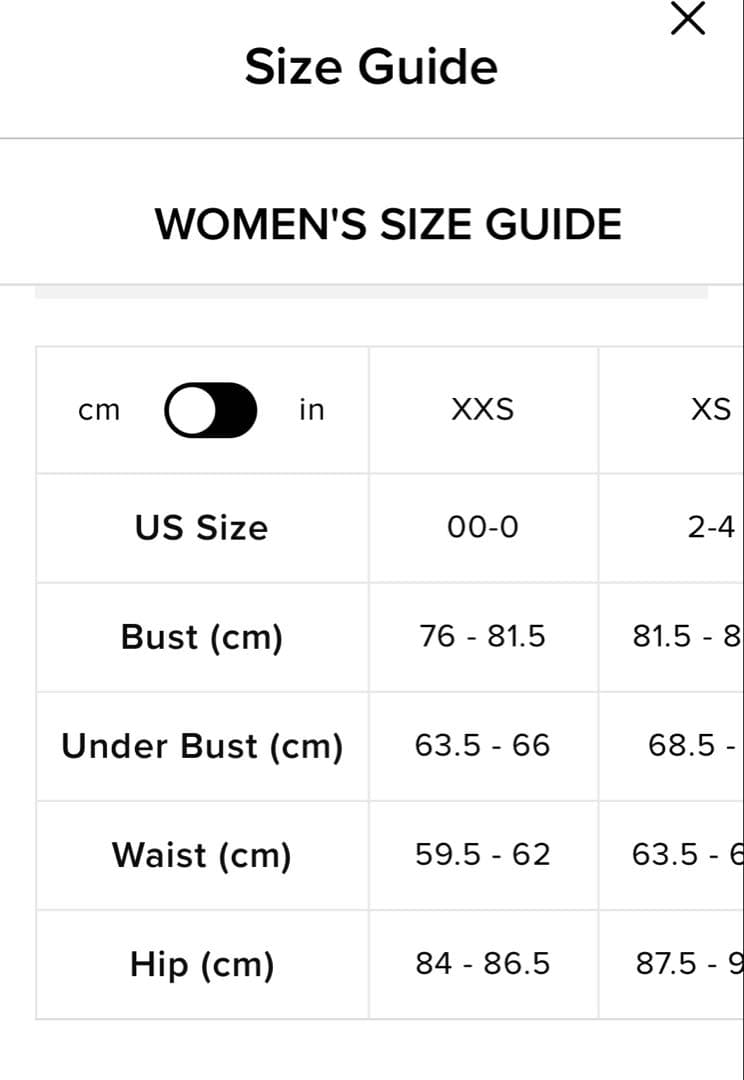Image resolution: width=744 pixels, height=1080 pixels.
Task: Click the Women's Size Guide heading
Action: pos(388,223)
